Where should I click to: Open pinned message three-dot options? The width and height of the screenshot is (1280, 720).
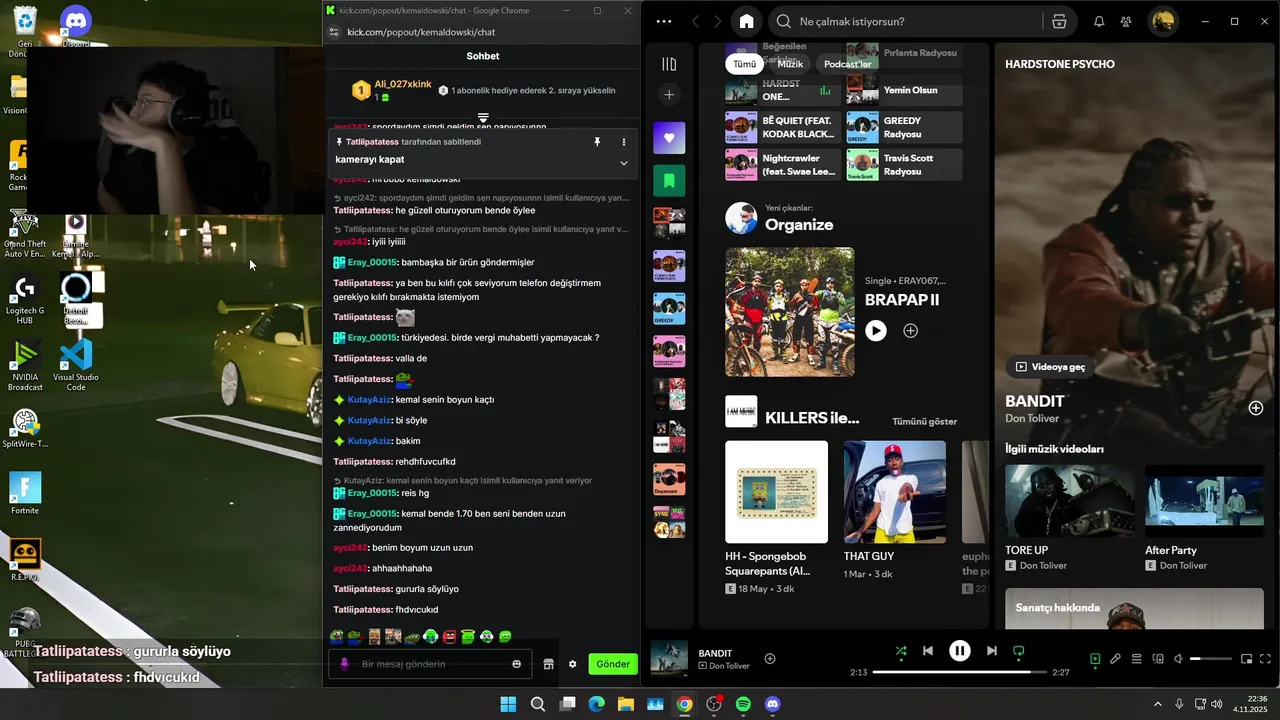[623, 142]
